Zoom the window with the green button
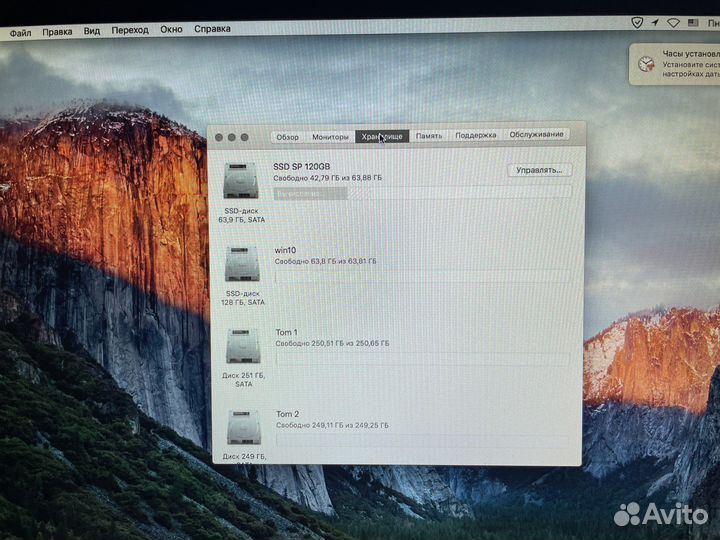Image resolution: width=720 pixels, height=540 pixels. 245,137
